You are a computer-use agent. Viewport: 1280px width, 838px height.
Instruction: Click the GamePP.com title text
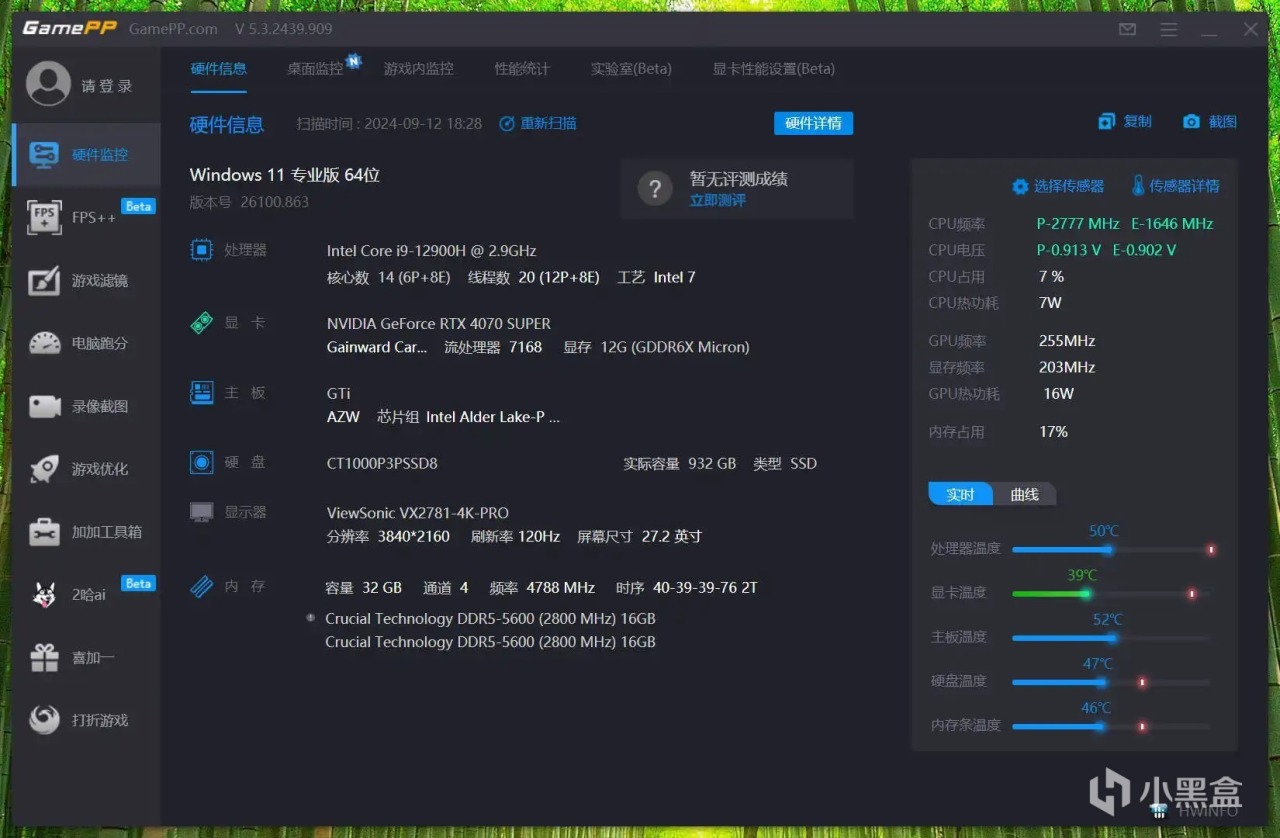tap(173, 29)
